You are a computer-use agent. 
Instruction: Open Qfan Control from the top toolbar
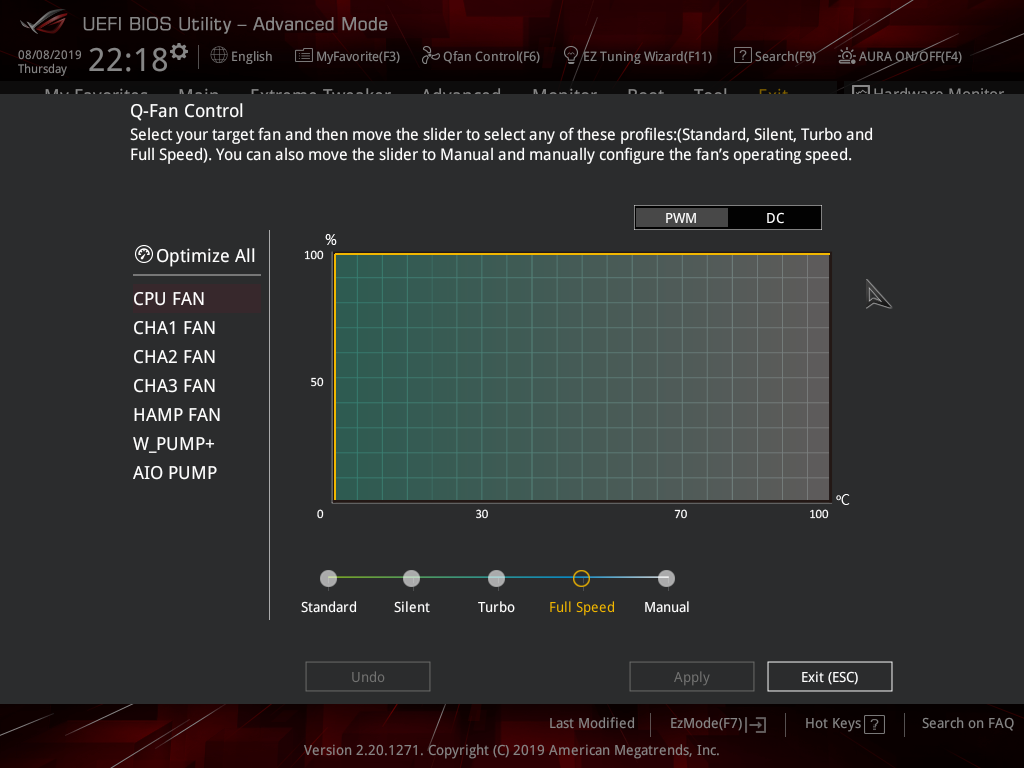coord(480,56)
